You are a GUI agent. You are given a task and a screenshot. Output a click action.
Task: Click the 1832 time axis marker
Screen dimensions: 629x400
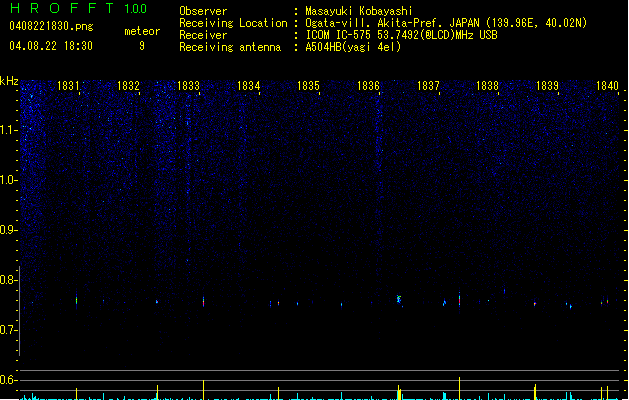(128, 86)
